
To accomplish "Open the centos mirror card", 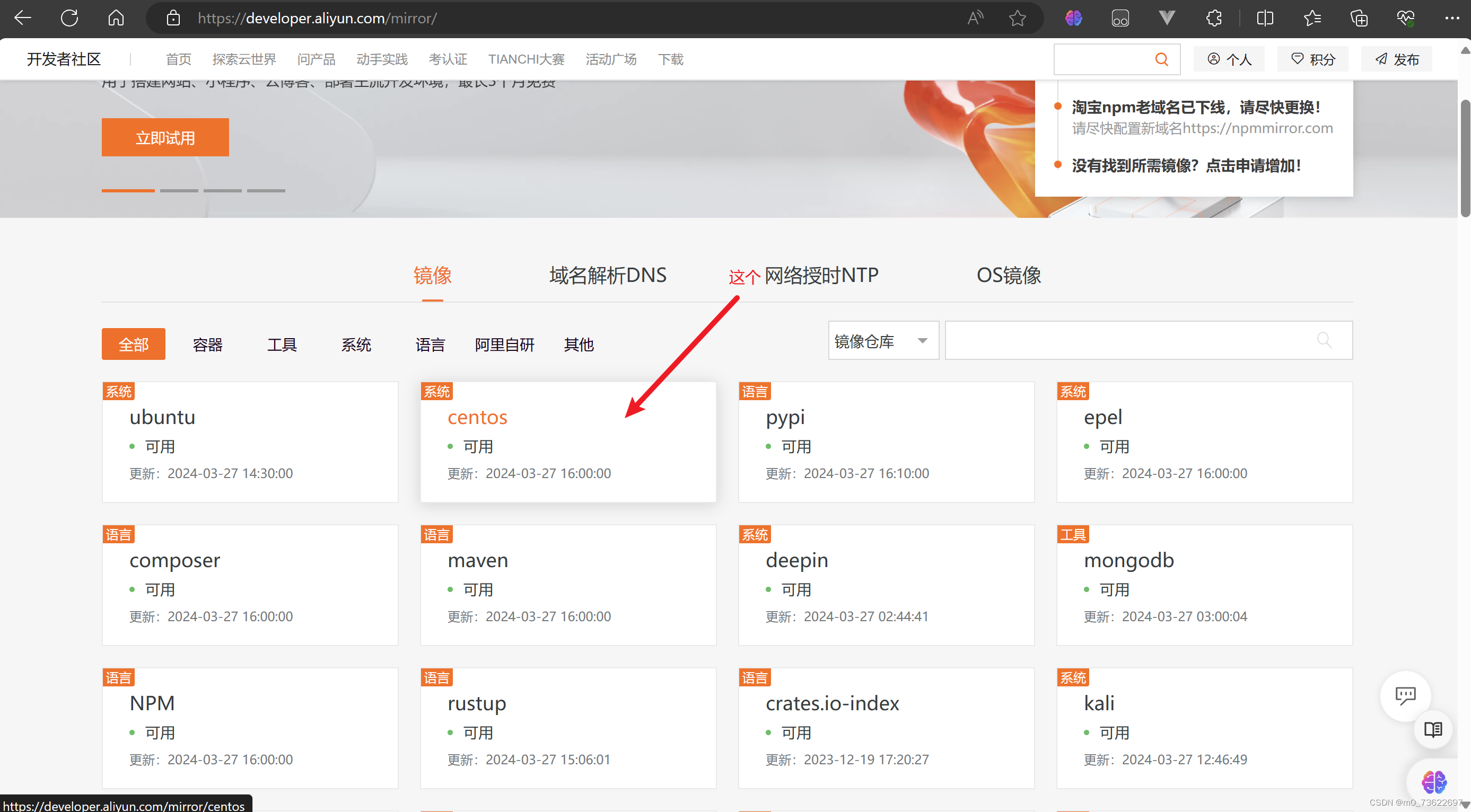I will pyautogui.click(x=477, y=417).
